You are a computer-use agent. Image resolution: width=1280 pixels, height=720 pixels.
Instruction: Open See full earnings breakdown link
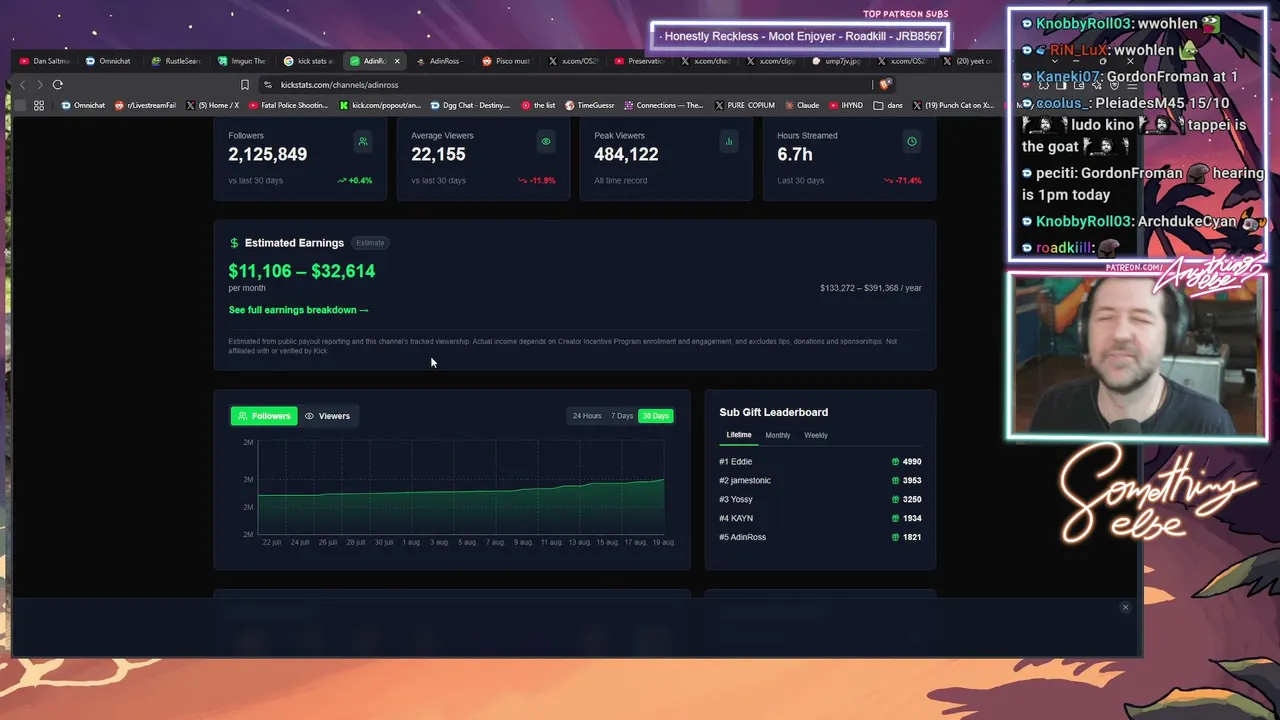coord(298,310)
